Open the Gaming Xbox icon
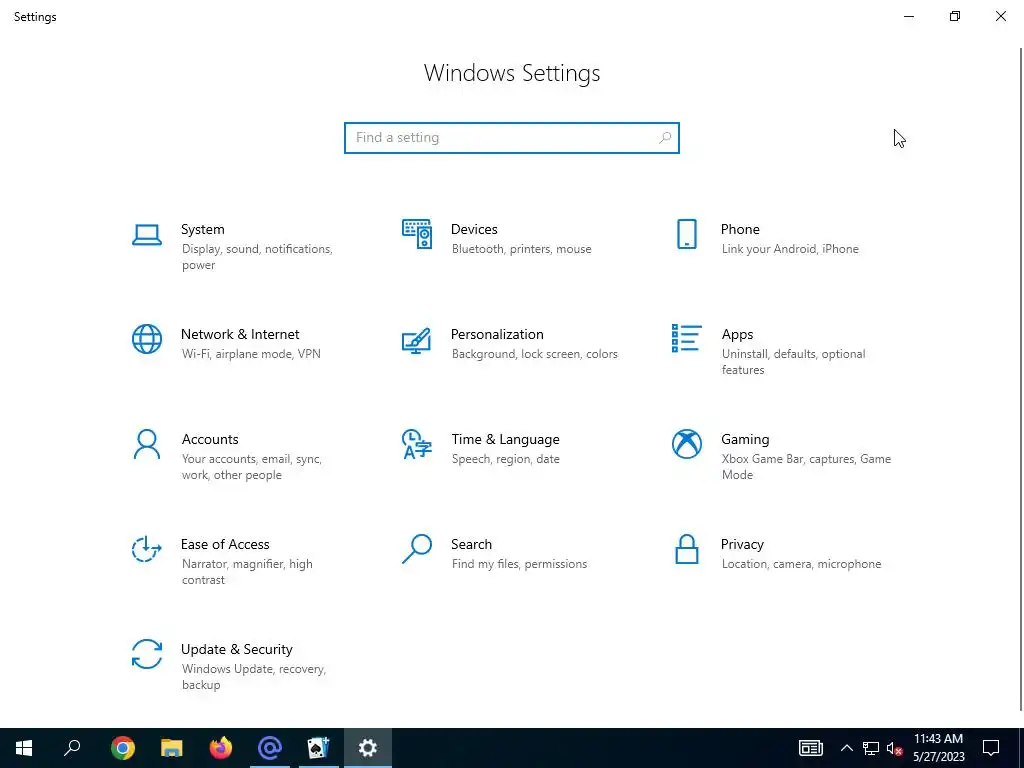Viewport: 1024px width, 768px height. [x=686, y=444]
